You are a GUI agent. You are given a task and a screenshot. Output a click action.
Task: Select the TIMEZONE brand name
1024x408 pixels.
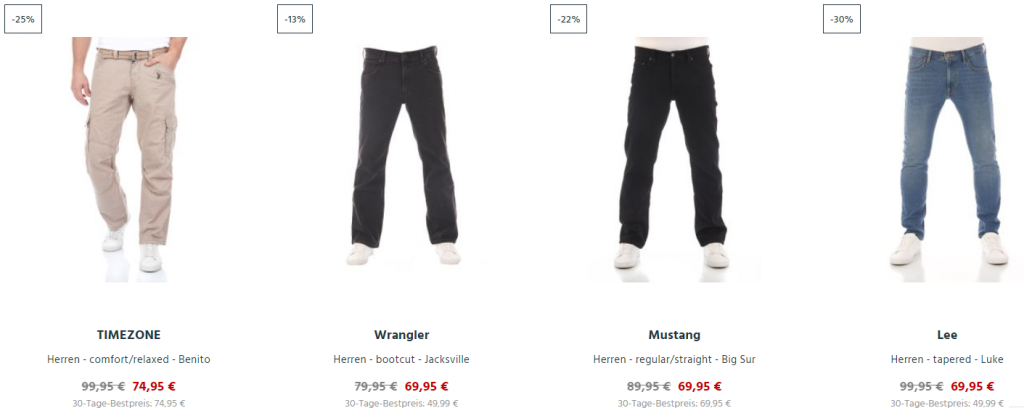tap(129, 335)
